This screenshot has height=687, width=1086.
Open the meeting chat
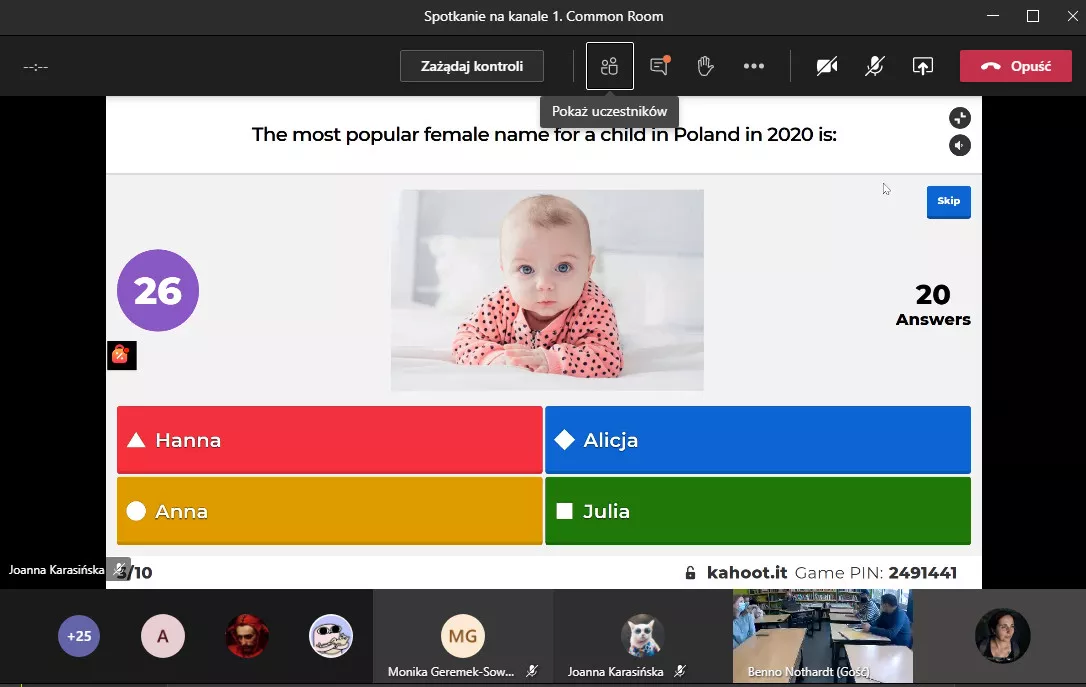tap(659, 66)
